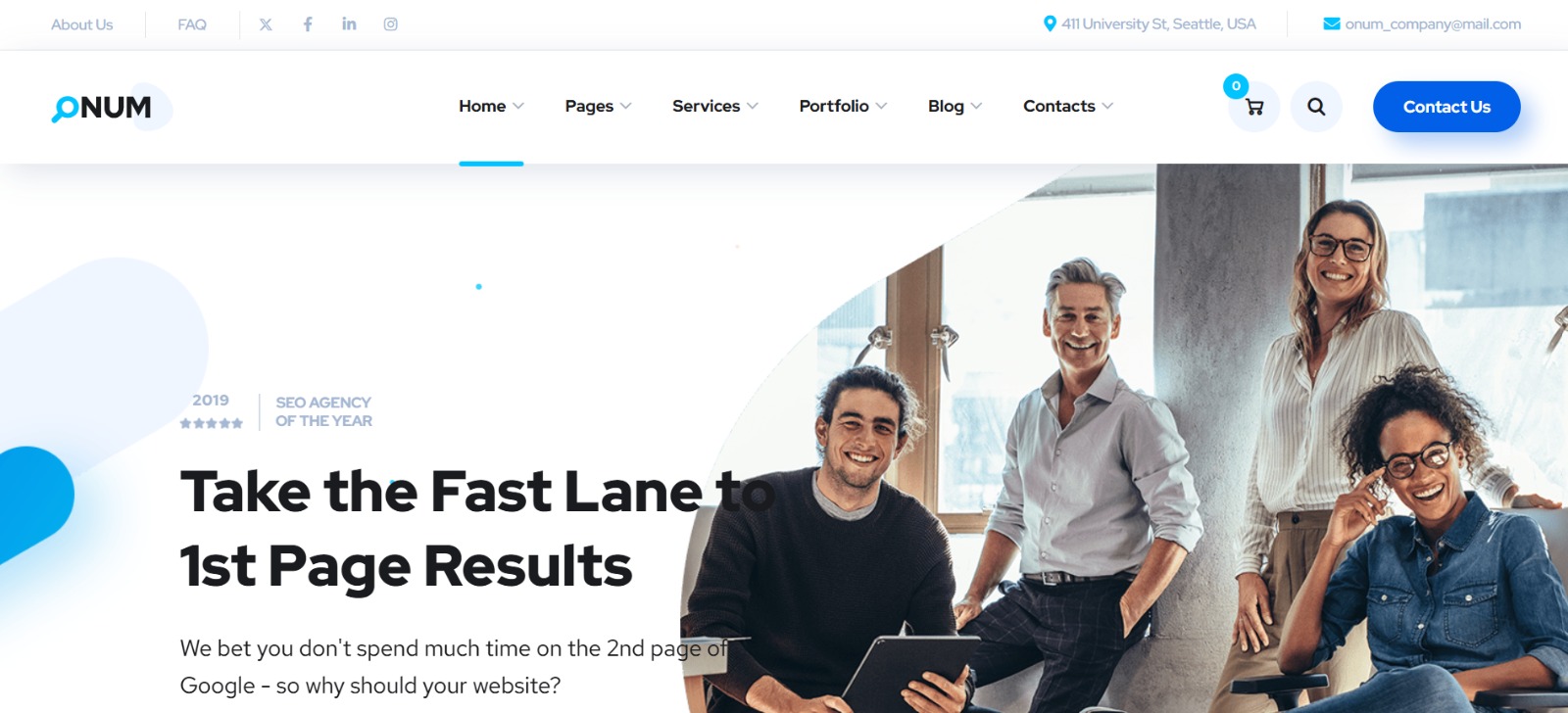Click the onum_company@mail.com email link
This screenshot has height=713, width=1568.
coord(1433,24)
